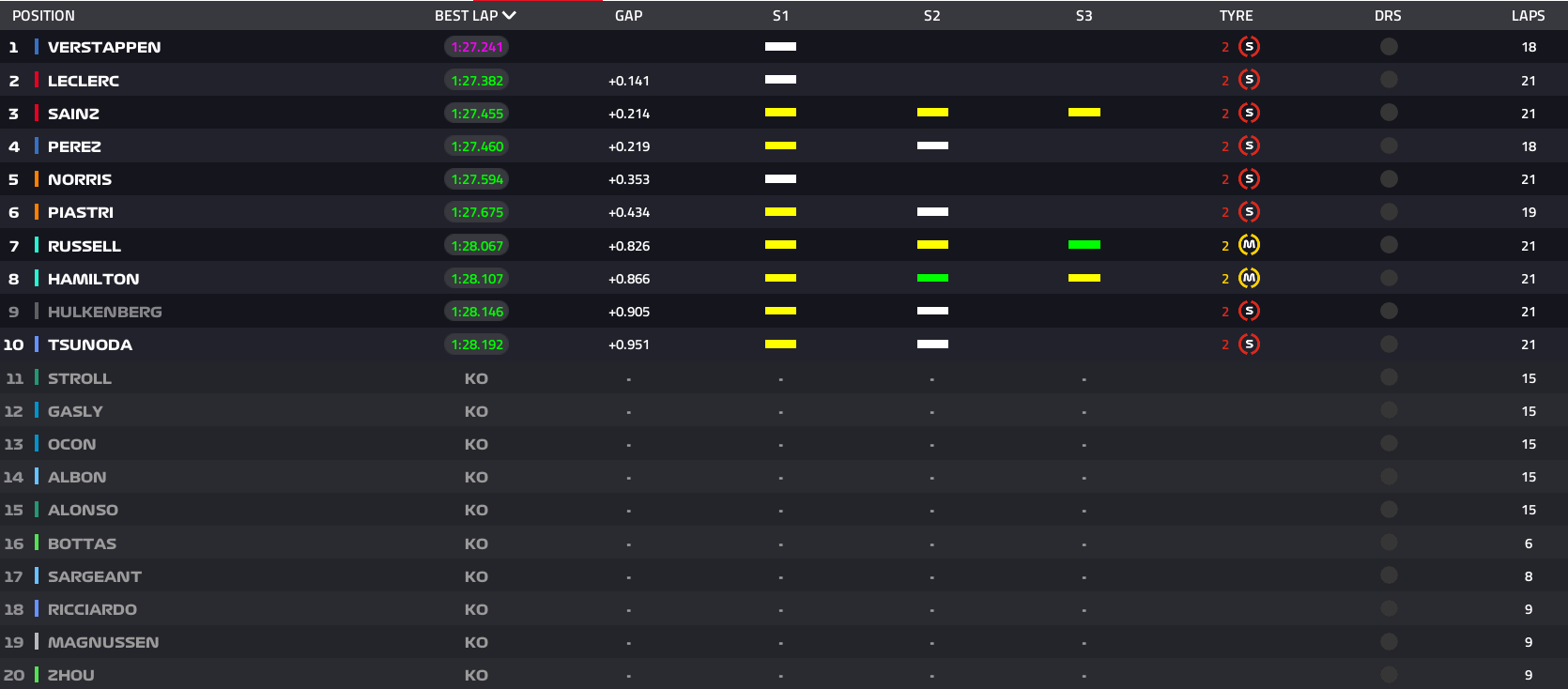Select driver name VERSTAPPEN

(x=104, y=47)
